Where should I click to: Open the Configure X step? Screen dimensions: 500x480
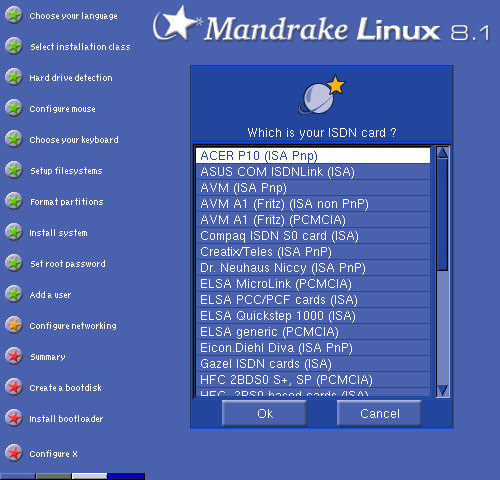(x=53, y=454)
